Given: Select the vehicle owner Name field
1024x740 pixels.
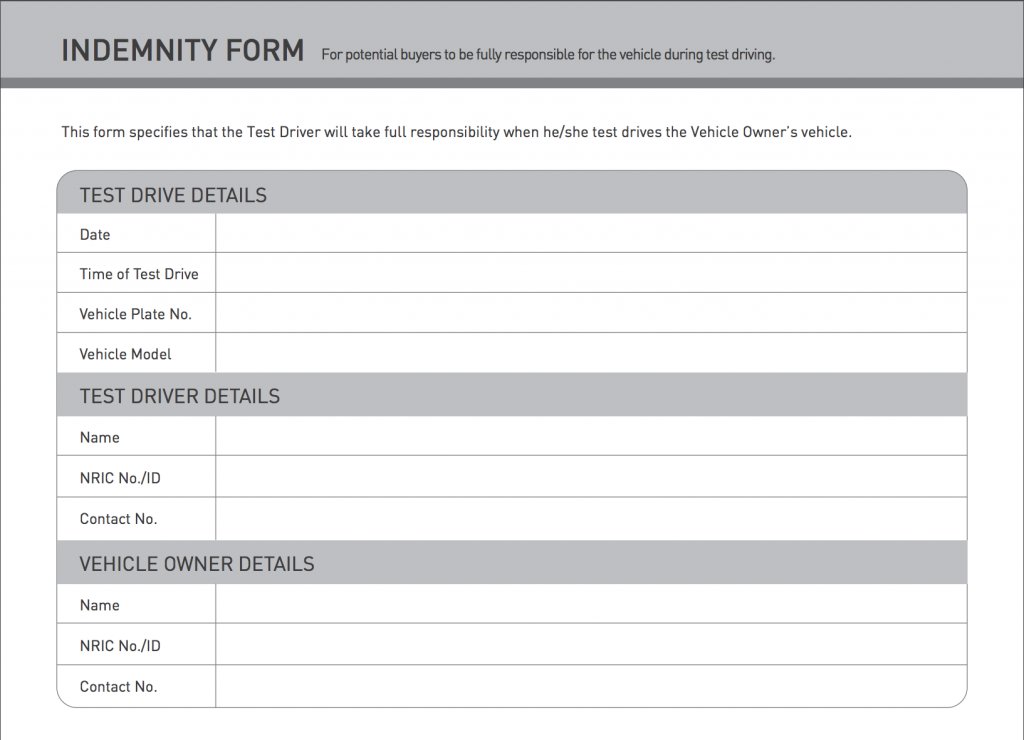Looking at the screenshot, I should (591, 603).
